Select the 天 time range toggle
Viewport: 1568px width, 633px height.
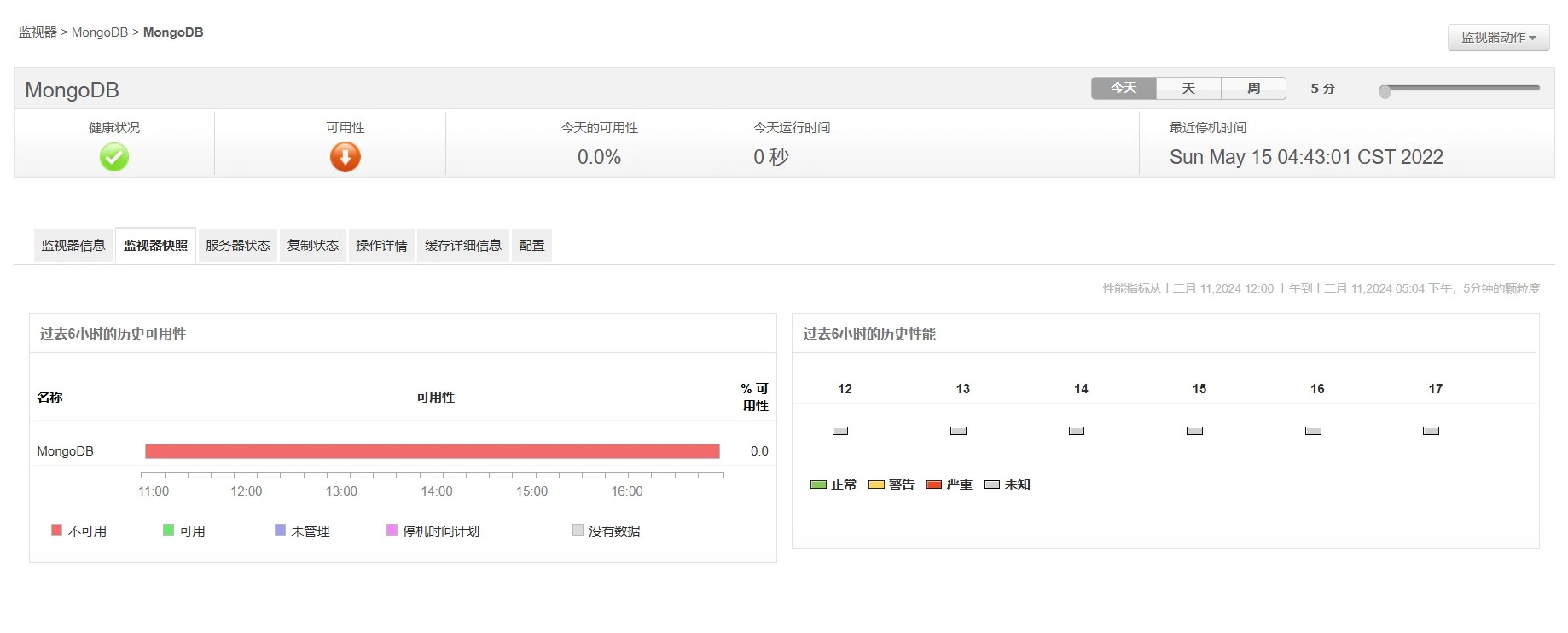pos(1188,88)
